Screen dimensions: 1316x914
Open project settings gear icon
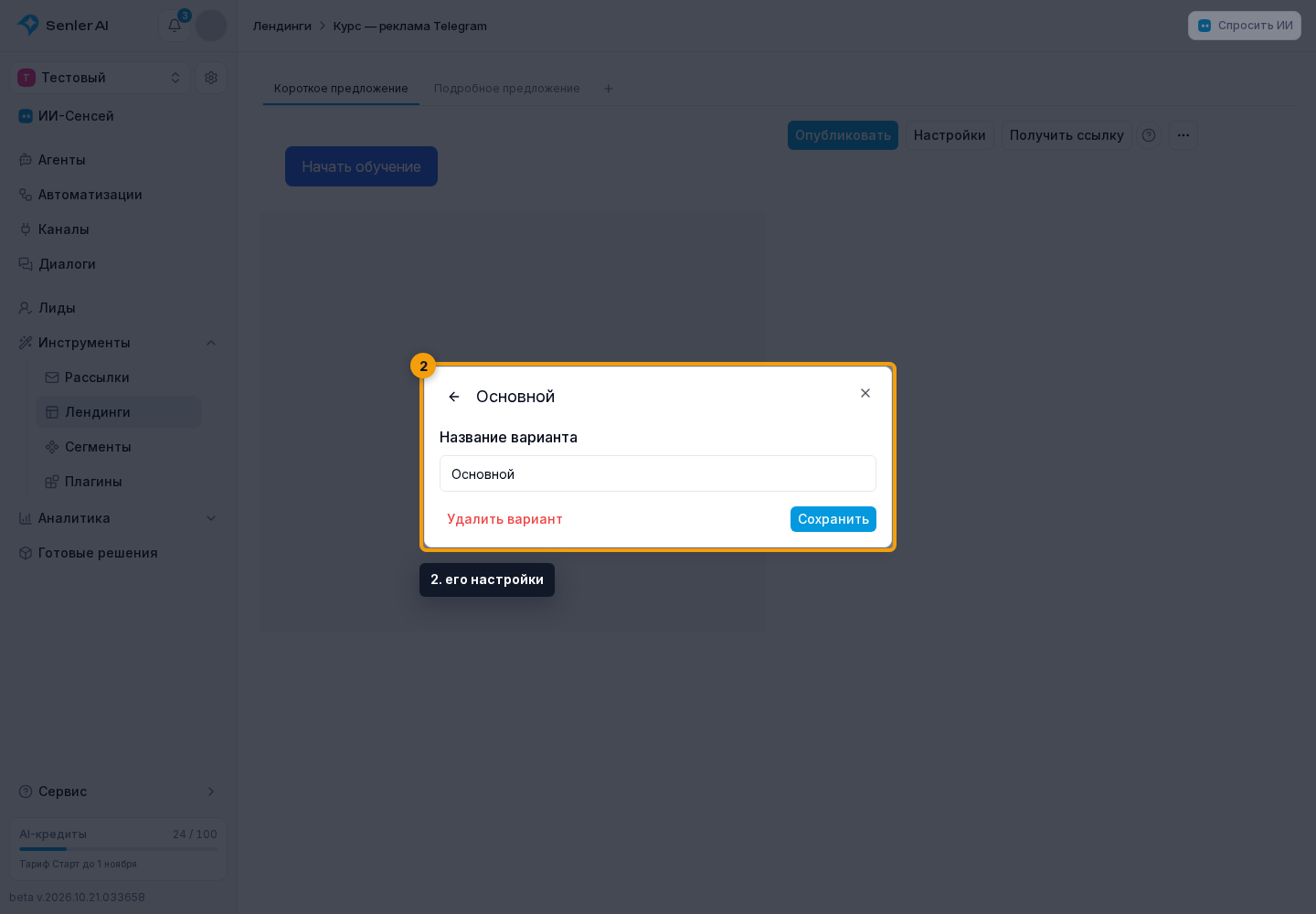pyautogui.click(x=211, y=78)
